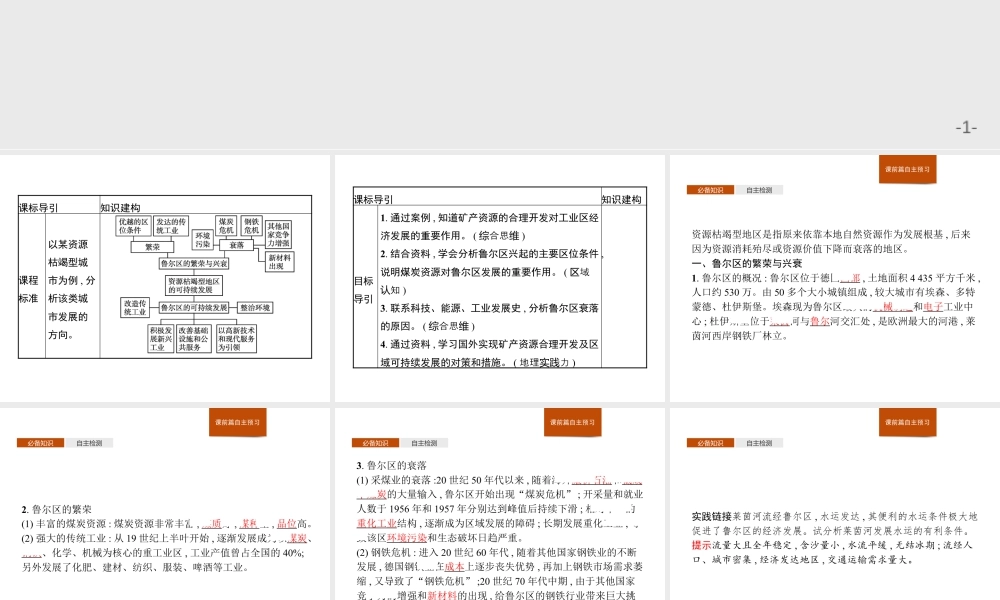
Task: Click the underlined 重化工业 text
Action: [x=375, y=524]
